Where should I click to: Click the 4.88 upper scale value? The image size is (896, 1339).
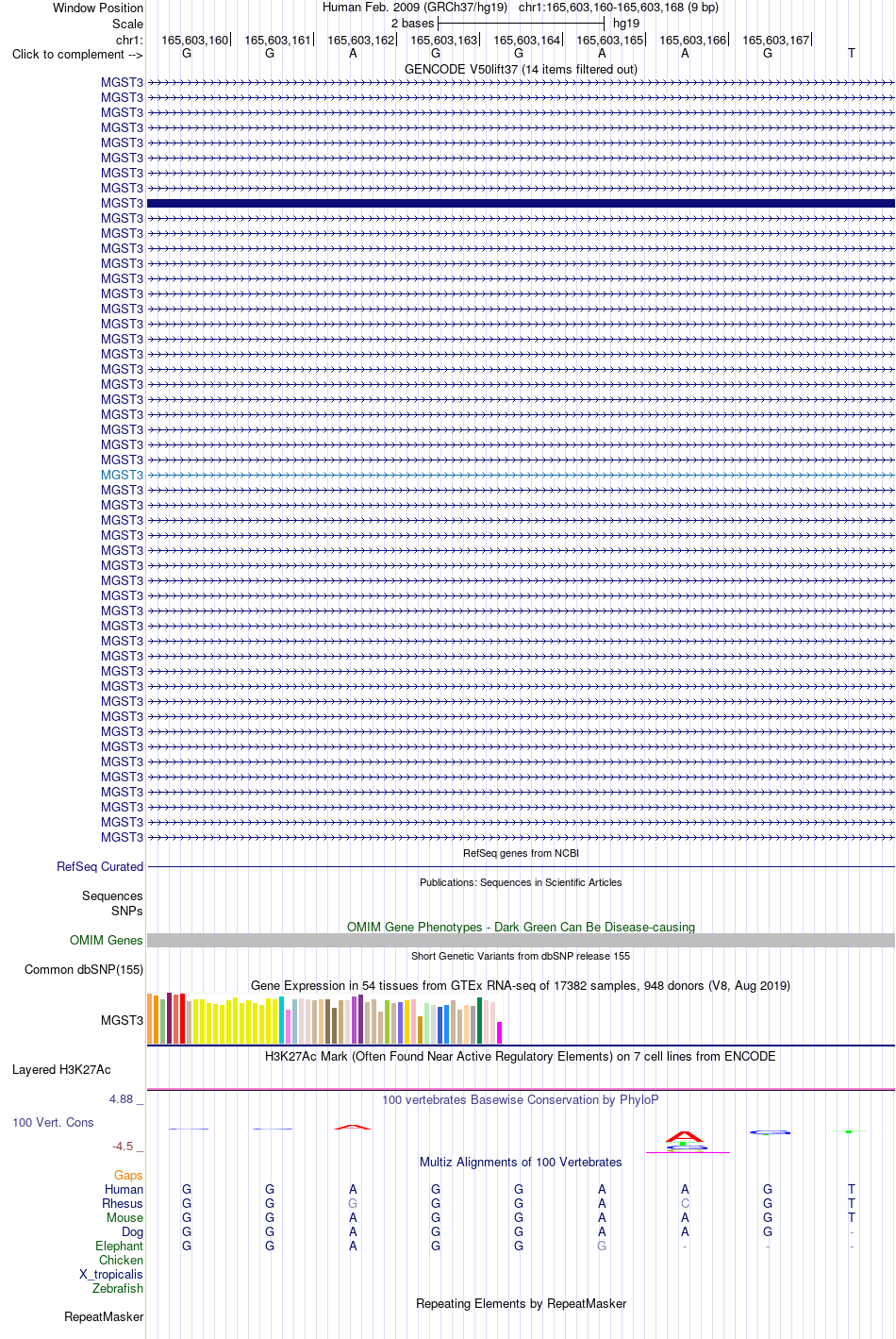click(x=122, y=1098)
